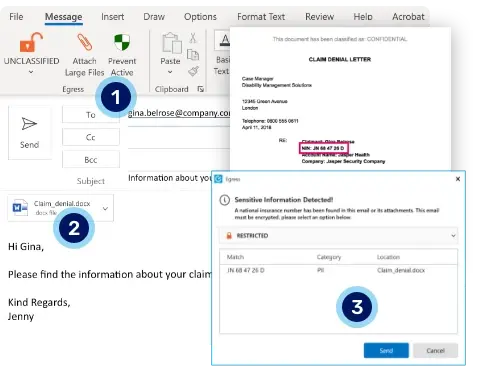481x372 pixels.
Task: Open the Acrobat tab
Action: point(408,17)
